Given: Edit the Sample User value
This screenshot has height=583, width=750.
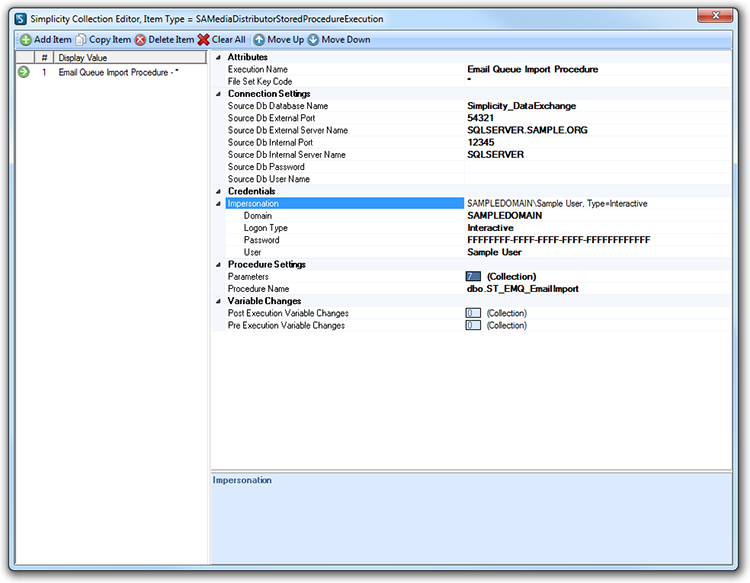Looking at the screenshot, I should 598,253.
